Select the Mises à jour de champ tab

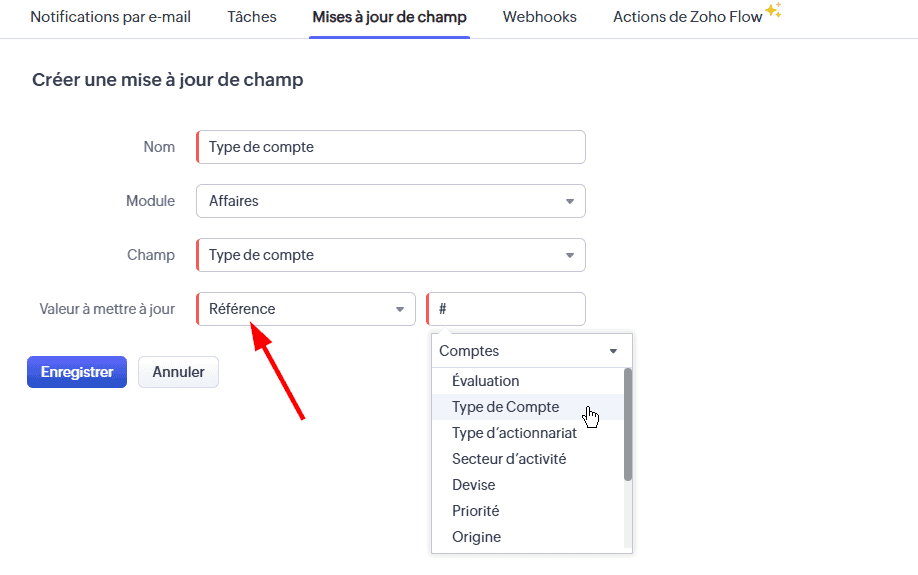tap(389, 17)
